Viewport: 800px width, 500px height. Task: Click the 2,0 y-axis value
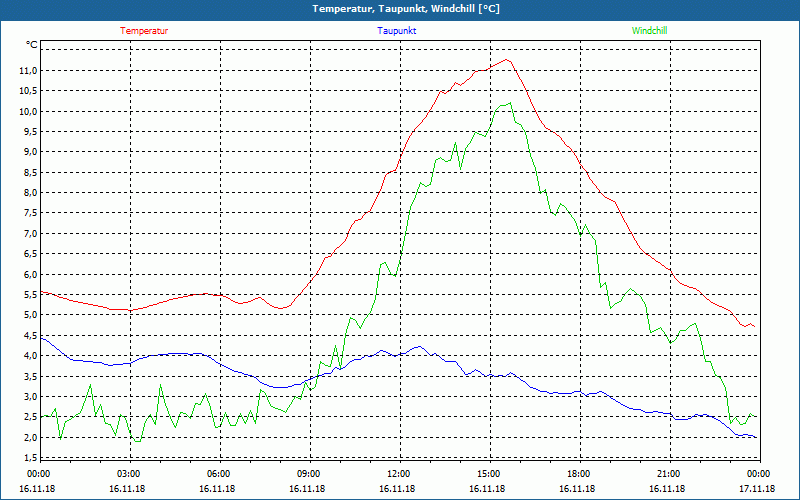pos(30,438)
